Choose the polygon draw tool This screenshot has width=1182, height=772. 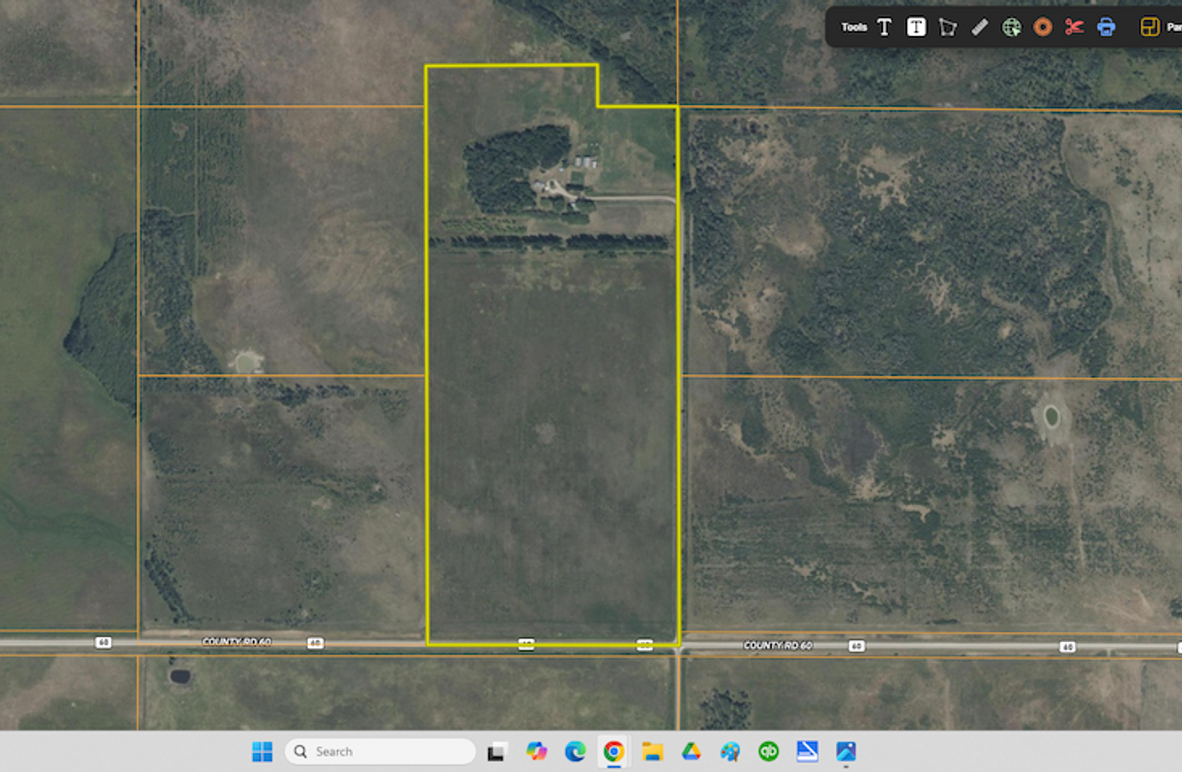pyautogui.click(x=947, y=28)
